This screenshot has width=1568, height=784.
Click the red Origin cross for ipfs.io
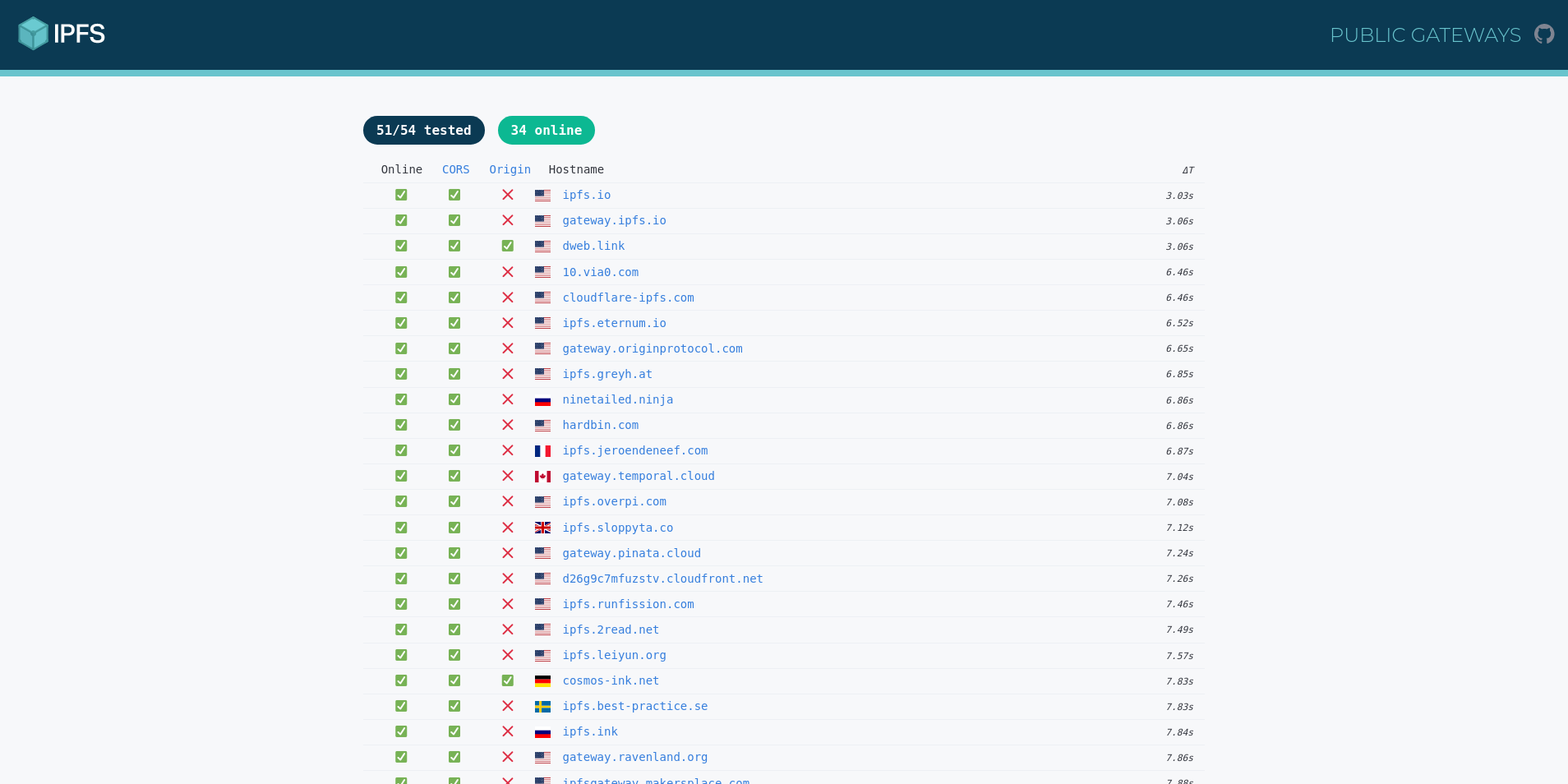[508, 195]
